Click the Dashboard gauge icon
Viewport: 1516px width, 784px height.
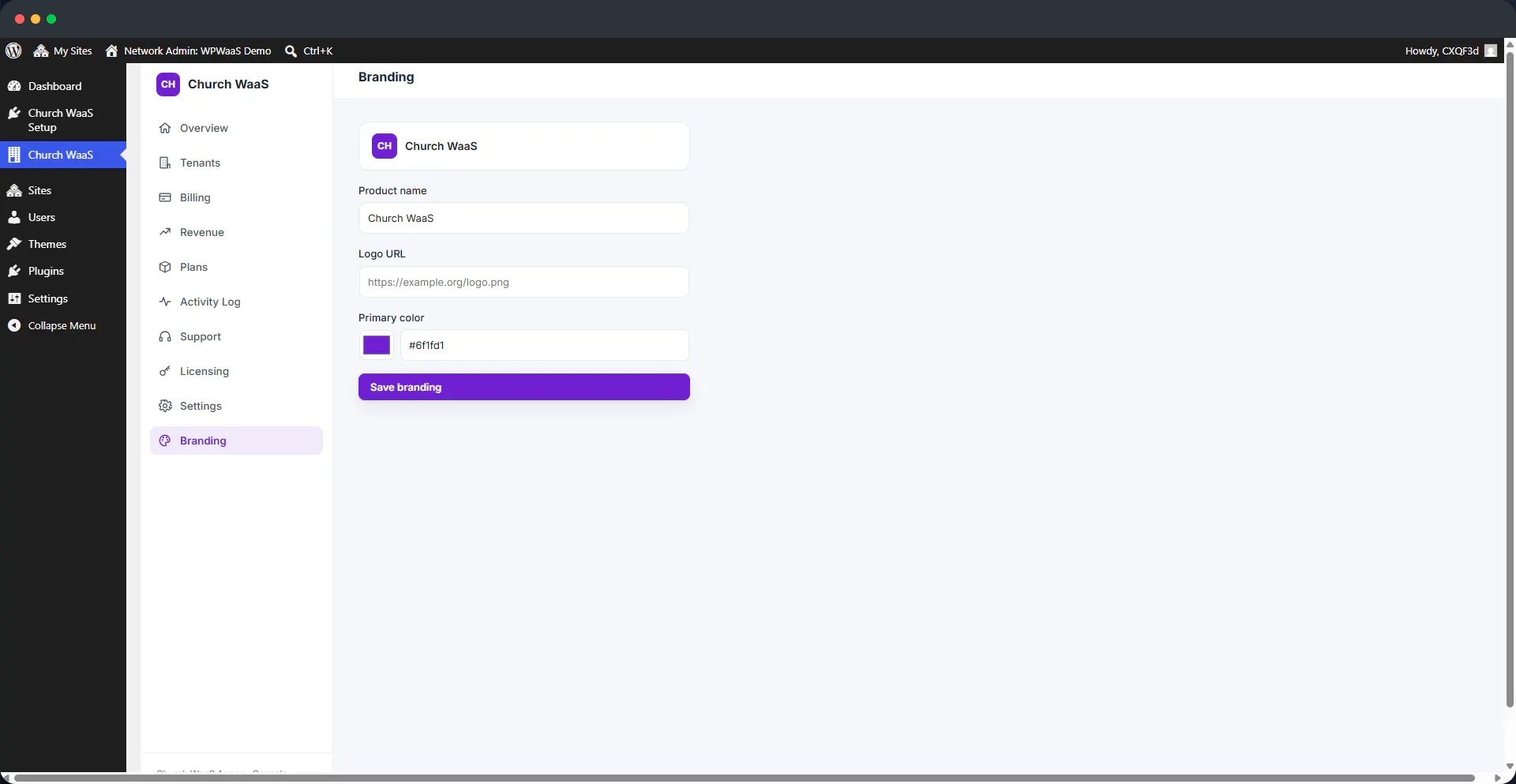coord(14,86)
